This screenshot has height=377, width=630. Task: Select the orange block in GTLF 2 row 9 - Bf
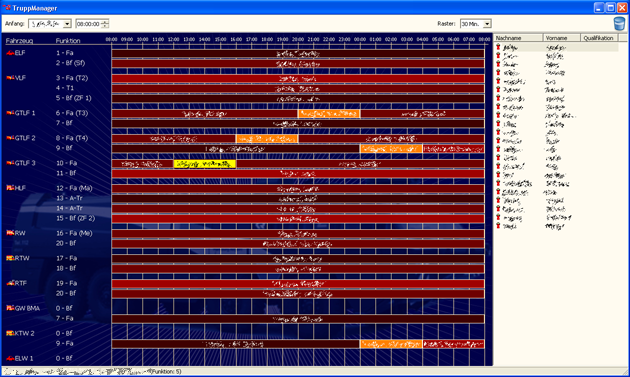(x=391, y=149)
